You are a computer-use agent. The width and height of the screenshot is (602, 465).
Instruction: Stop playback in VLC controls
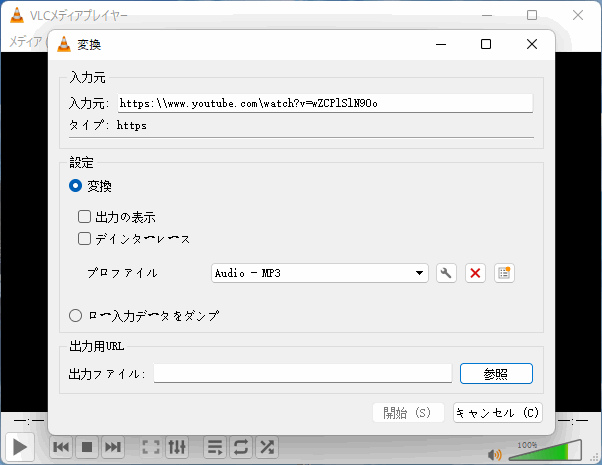pos(87,447)
